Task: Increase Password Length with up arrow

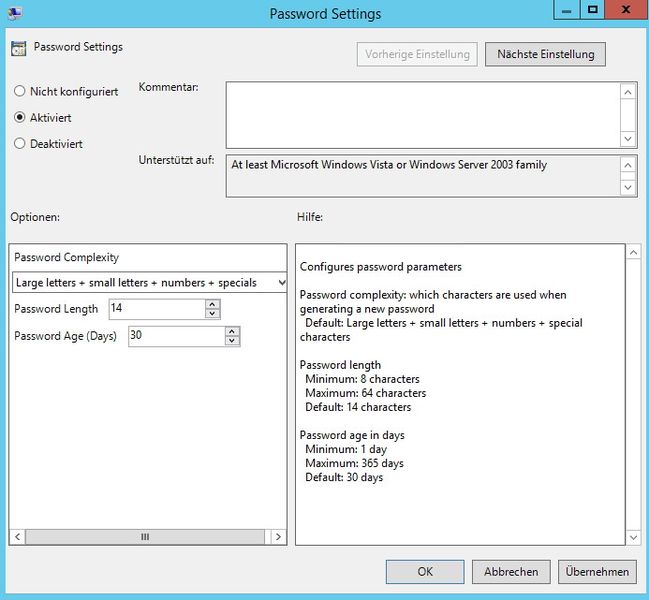Action: 212,304
